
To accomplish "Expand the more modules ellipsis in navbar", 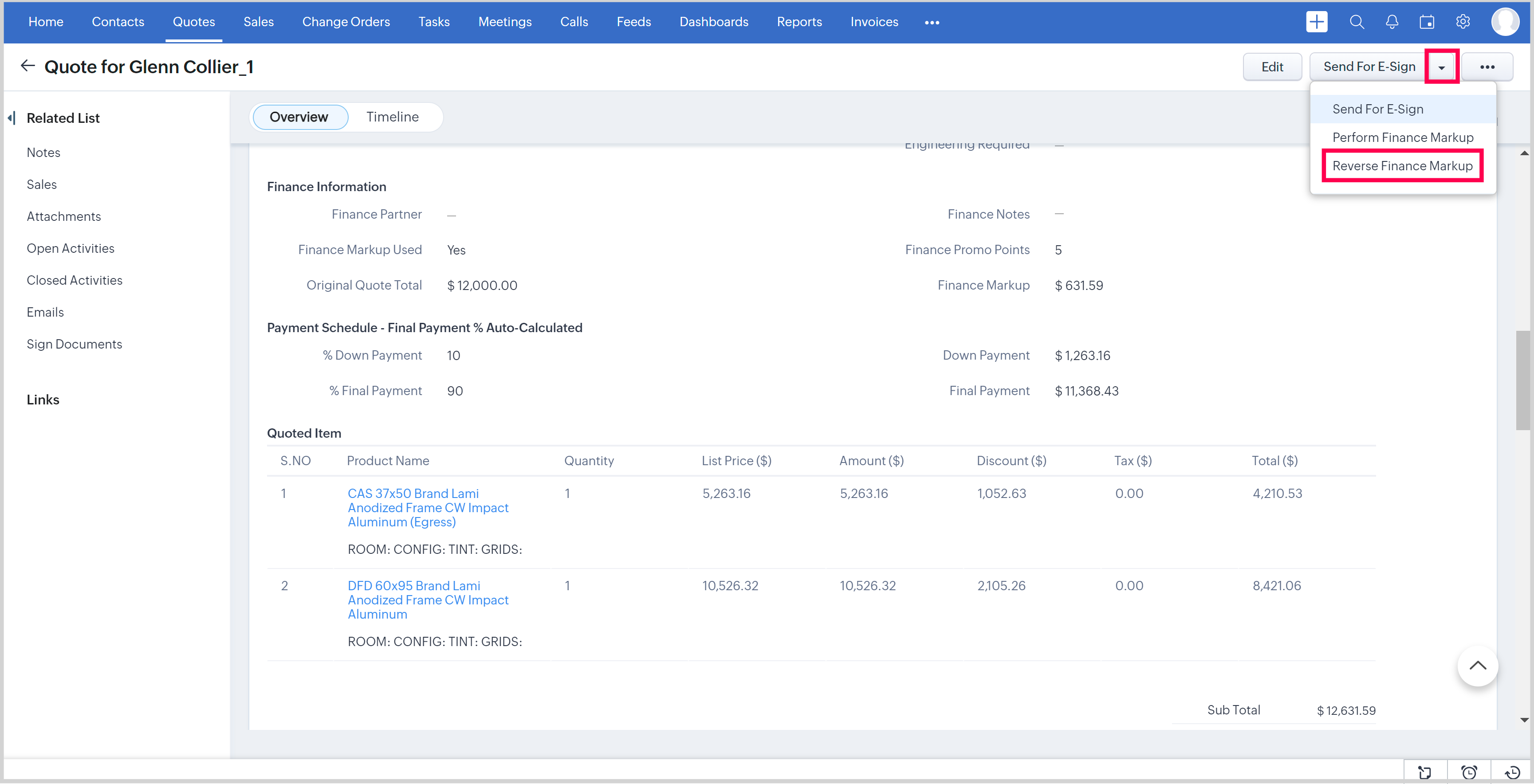I will [x=932, y=23].
